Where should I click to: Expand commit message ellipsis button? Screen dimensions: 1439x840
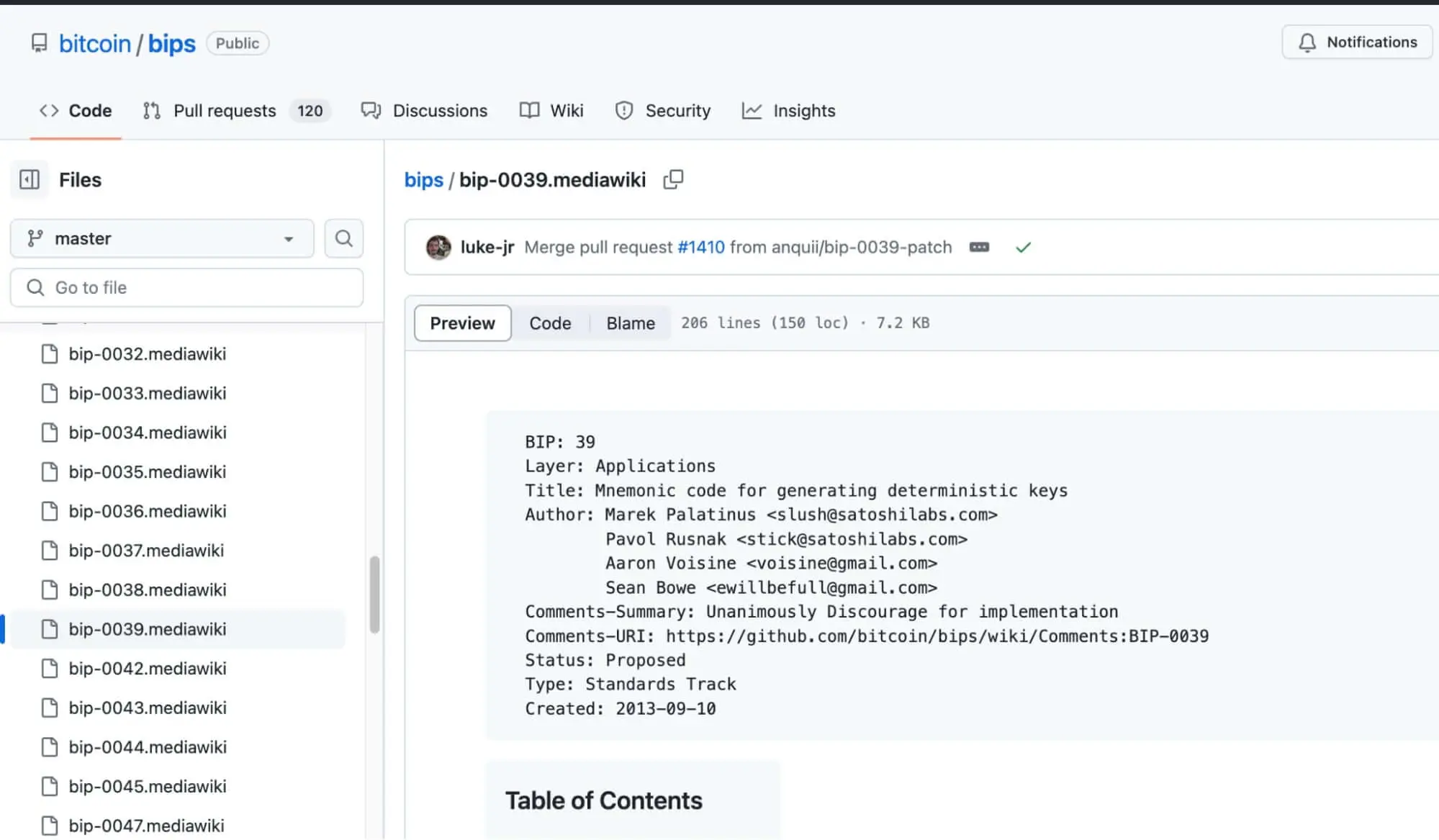click(x=979, y=247)
